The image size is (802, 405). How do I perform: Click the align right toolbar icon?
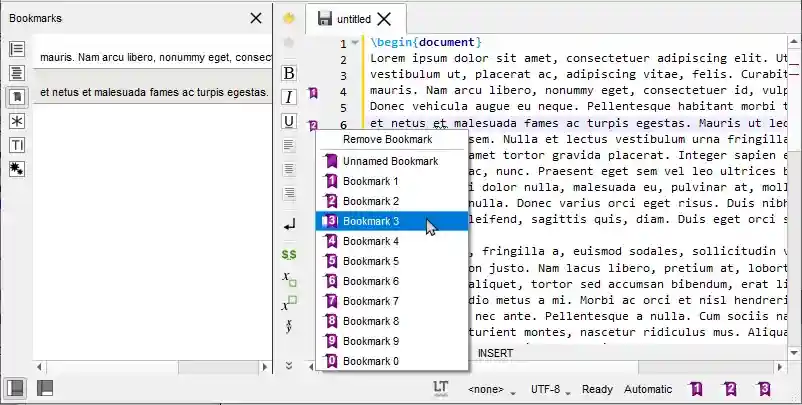[x=289, y=193]
